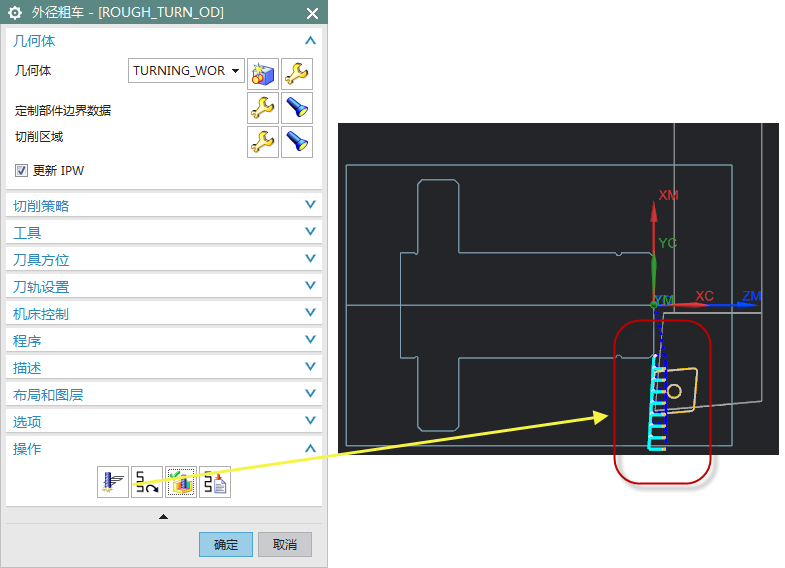Click the 确定 button
785x568 pixels.
click(x=226, y=544)
